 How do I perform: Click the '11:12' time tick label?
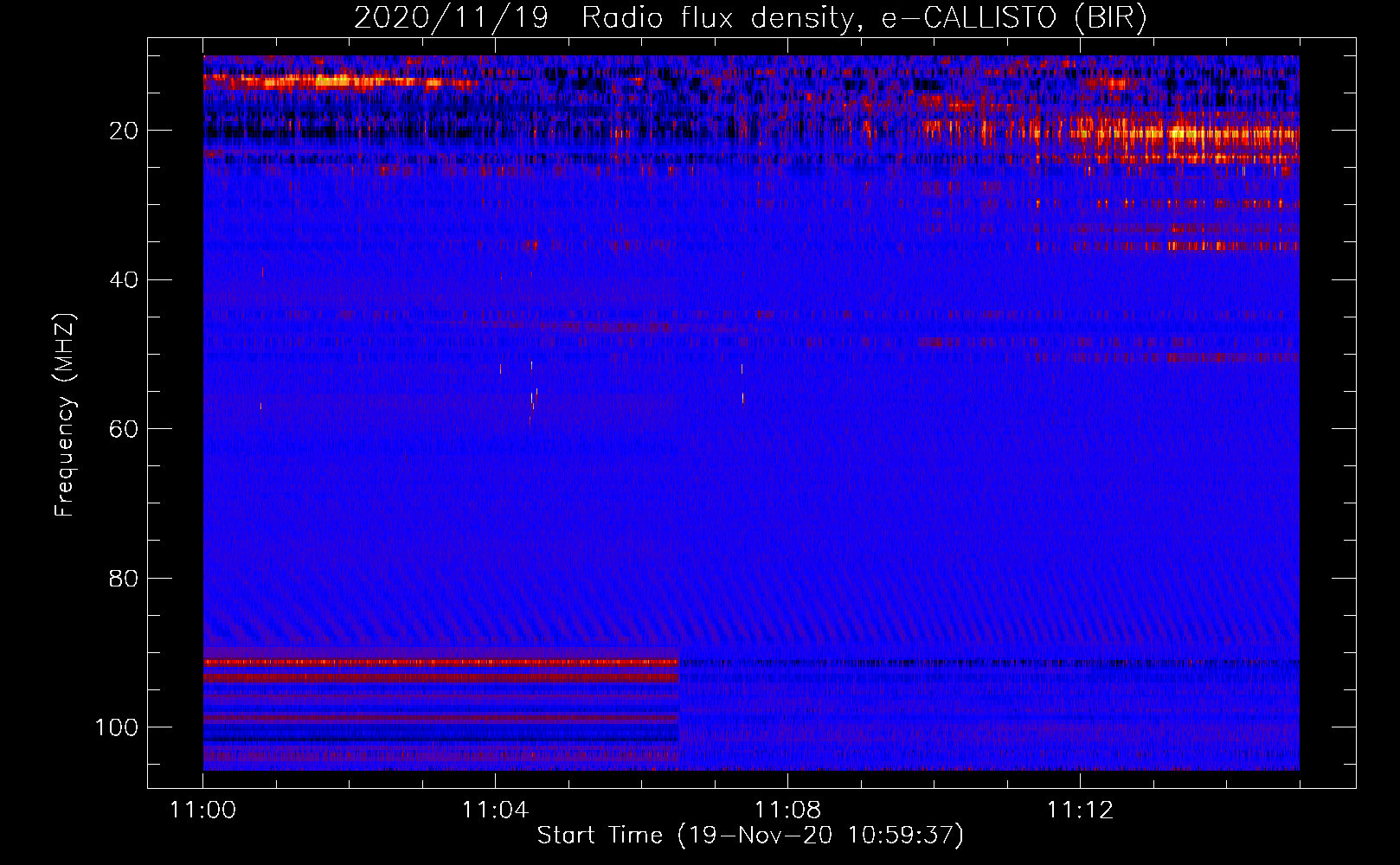click(1080, 811)
